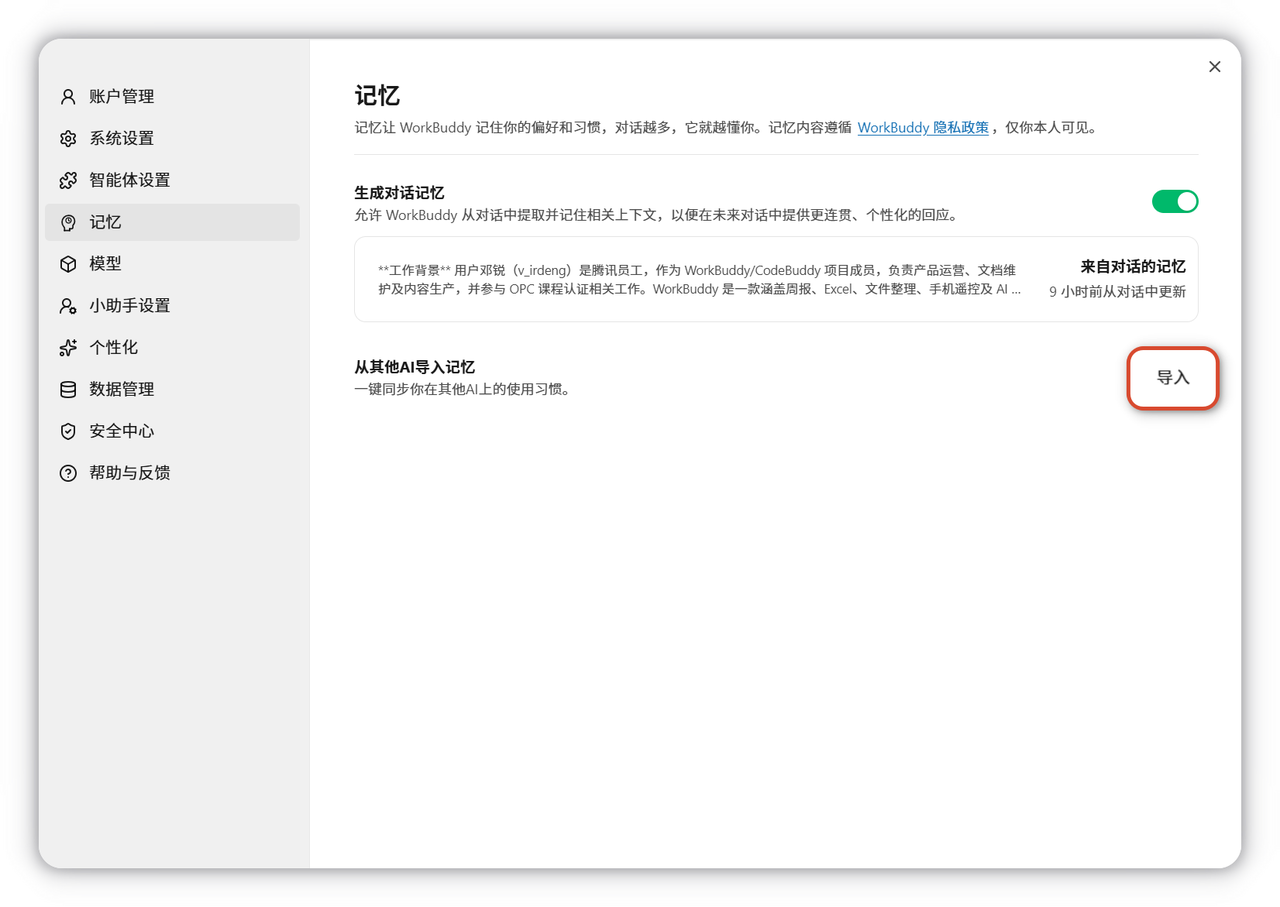Click the 来自对话的记忆 label
The image size is (1280, 907).
1133,267
